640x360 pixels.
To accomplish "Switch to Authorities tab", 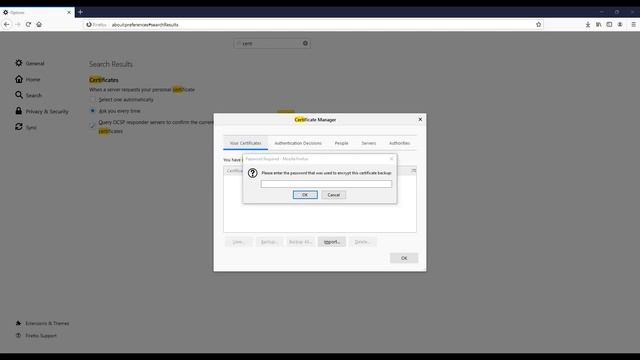I will coord(399,143).
